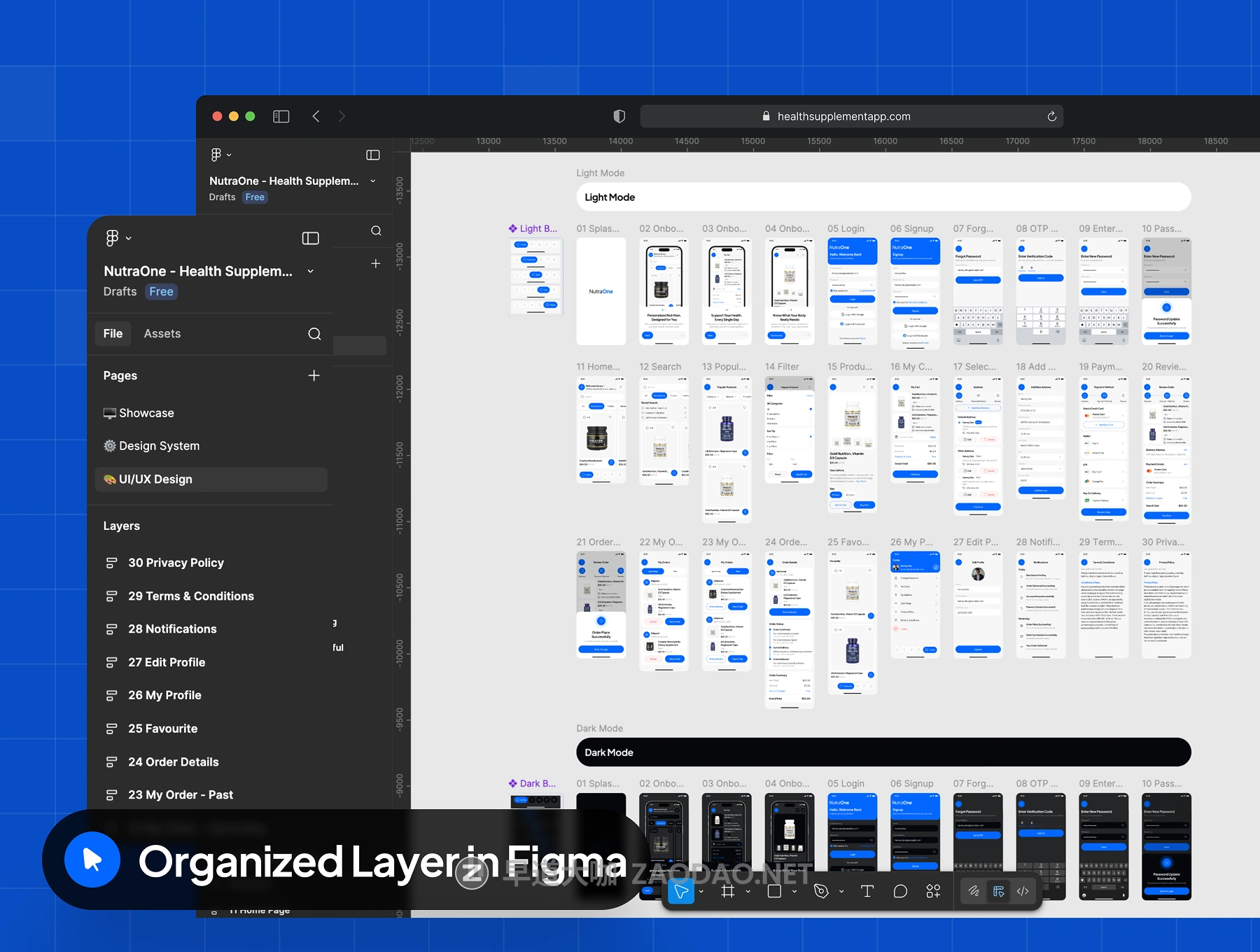Toggle Dev Mode code view
This screenshot has height=952, width=1260.
pyautogui.click(x=1023, y=891)
